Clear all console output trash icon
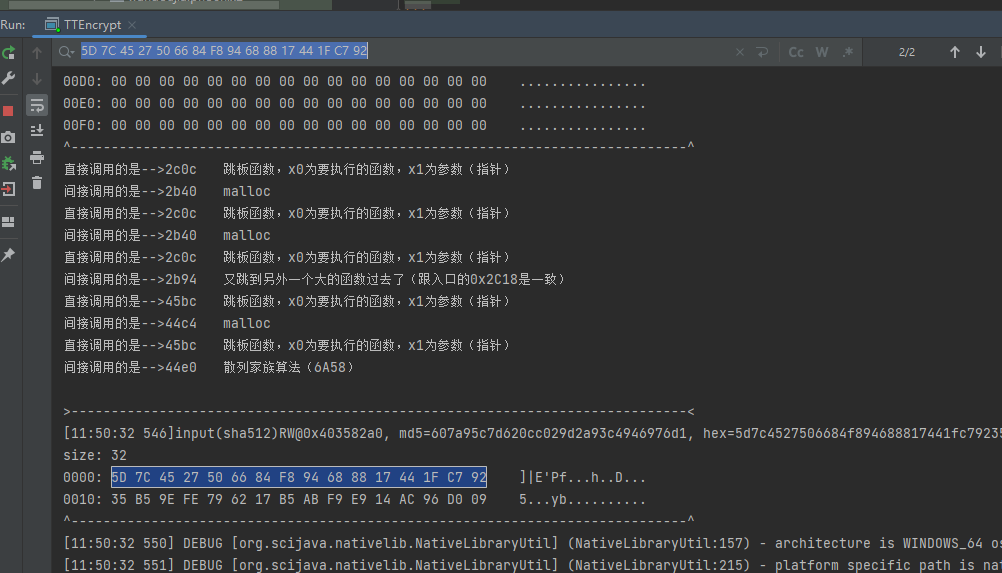 pos(37,183)
